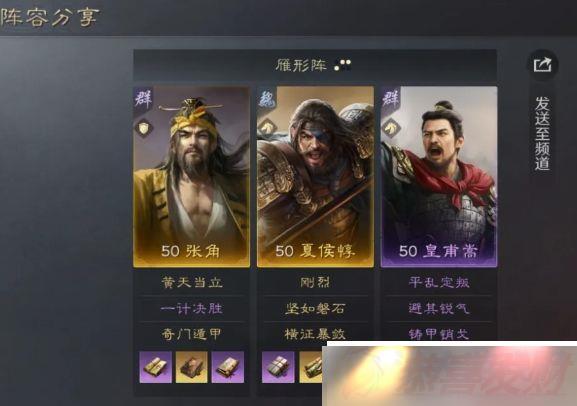Click the shield troop icon on 张角
The width and height of the screenshot is (577, 406).
[x=143, y=128]
